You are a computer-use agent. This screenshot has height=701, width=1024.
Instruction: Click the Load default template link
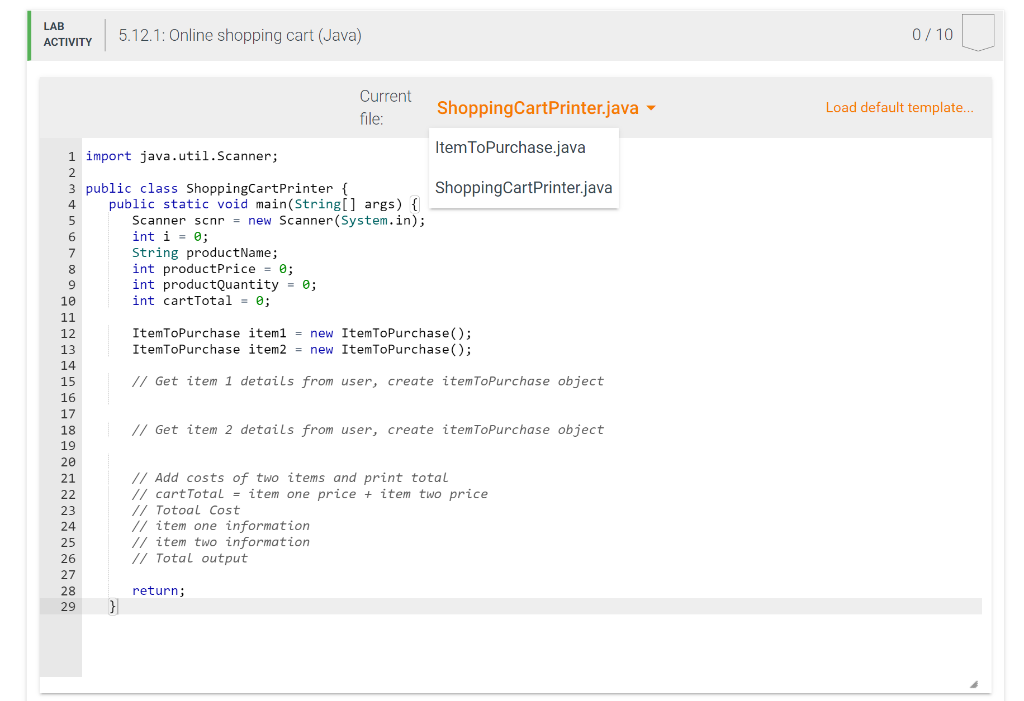[x=898, y=107]
